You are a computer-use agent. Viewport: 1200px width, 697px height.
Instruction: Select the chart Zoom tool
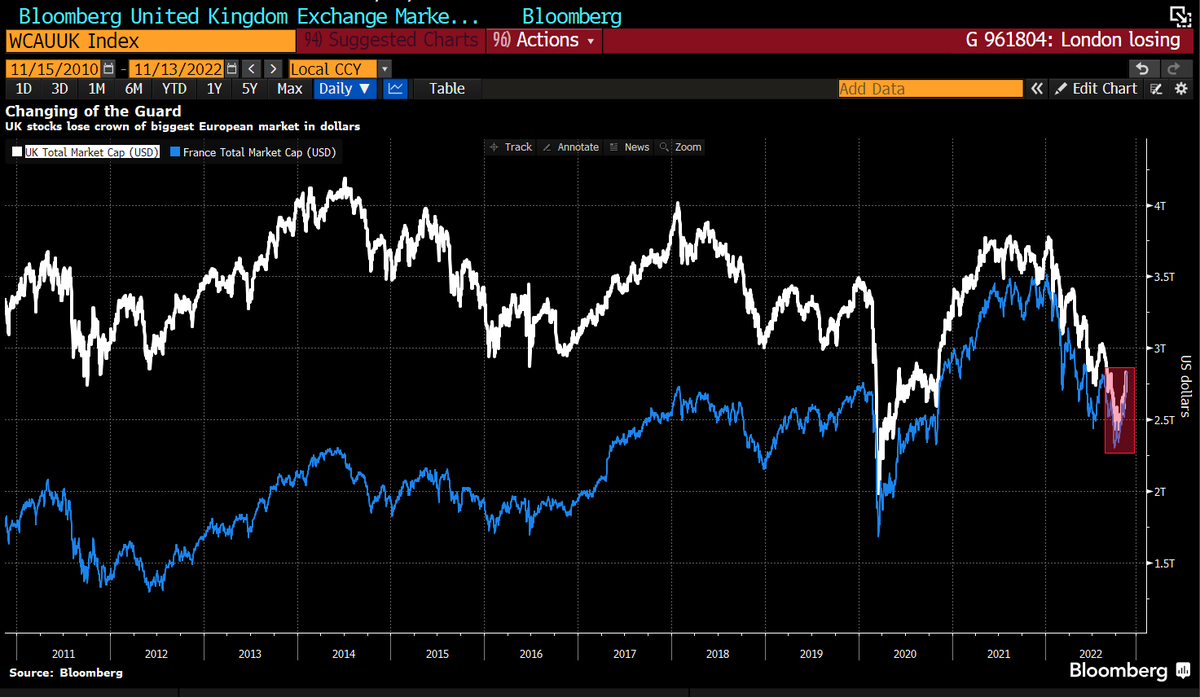pos(681,147)
